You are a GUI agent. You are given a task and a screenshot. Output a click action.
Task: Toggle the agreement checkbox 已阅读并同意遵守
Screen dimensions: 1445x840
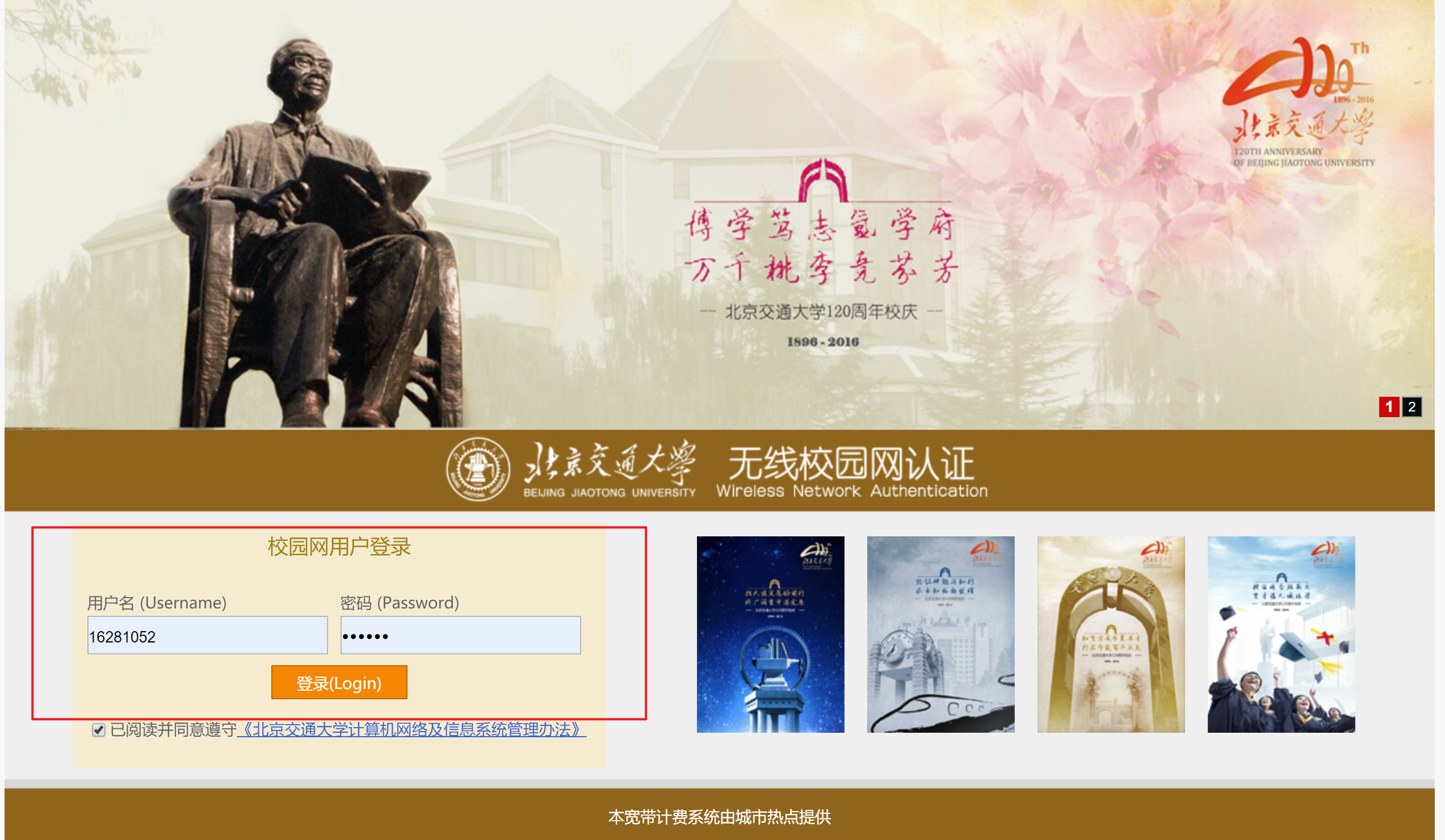click(x=99, y=729)
